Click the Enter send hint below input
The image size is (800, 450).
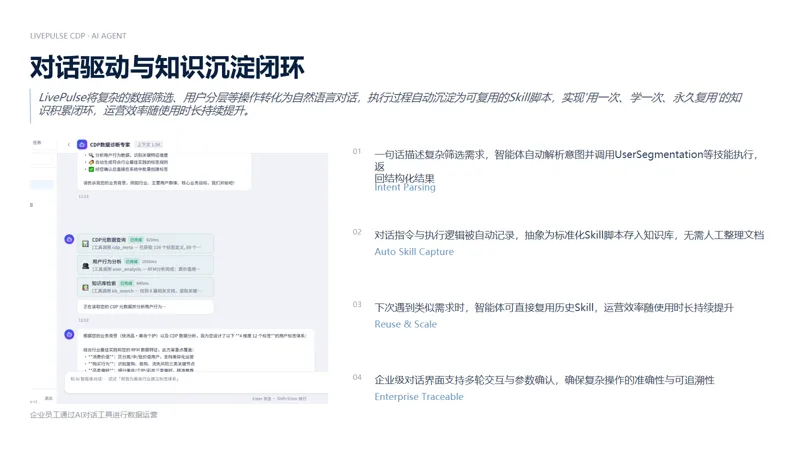click(x=280, y=398)
